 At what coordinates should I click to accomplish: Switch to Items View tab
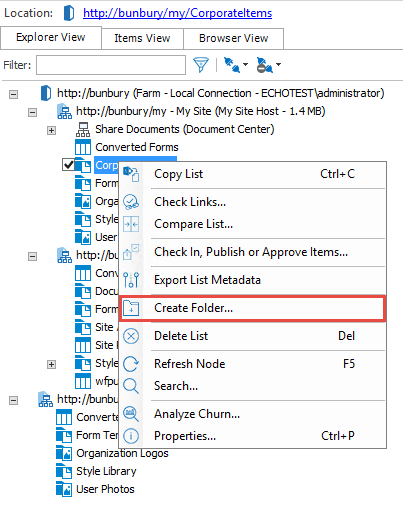coord(142,38)
